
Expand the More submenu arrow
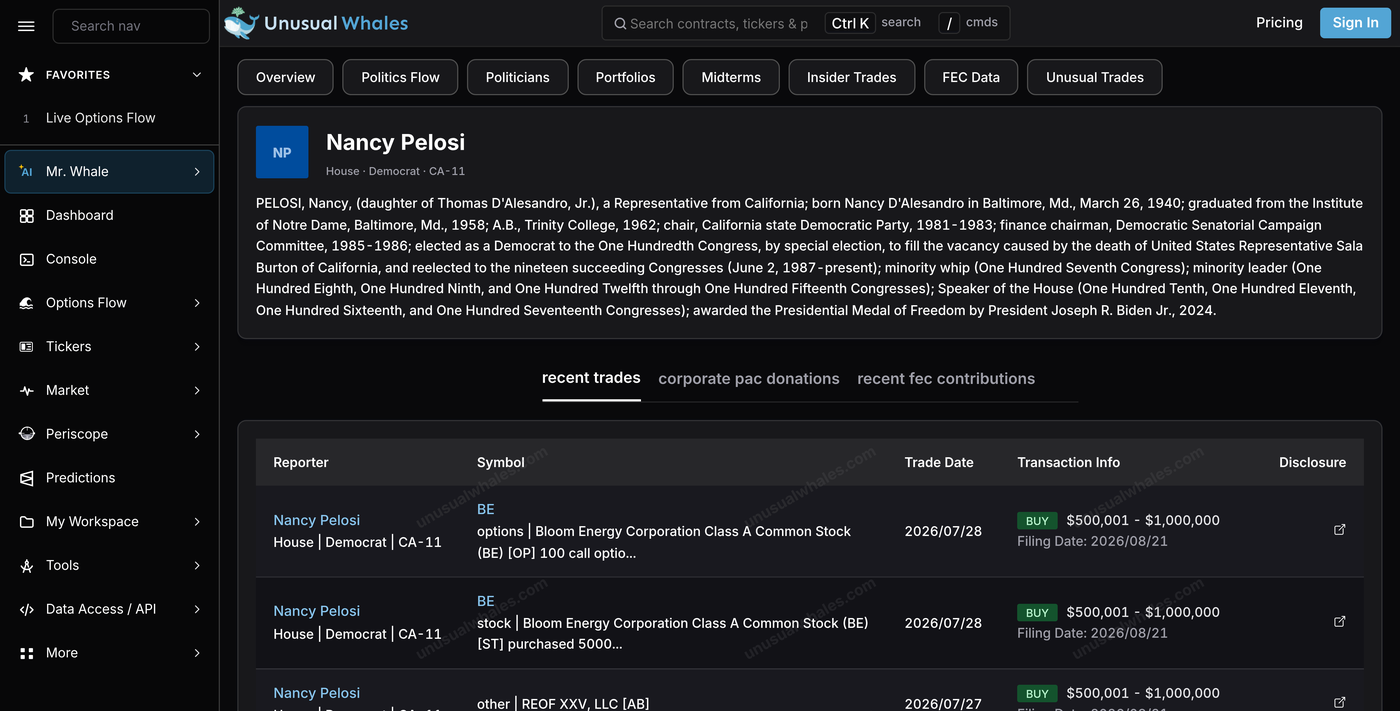point(197,653)
